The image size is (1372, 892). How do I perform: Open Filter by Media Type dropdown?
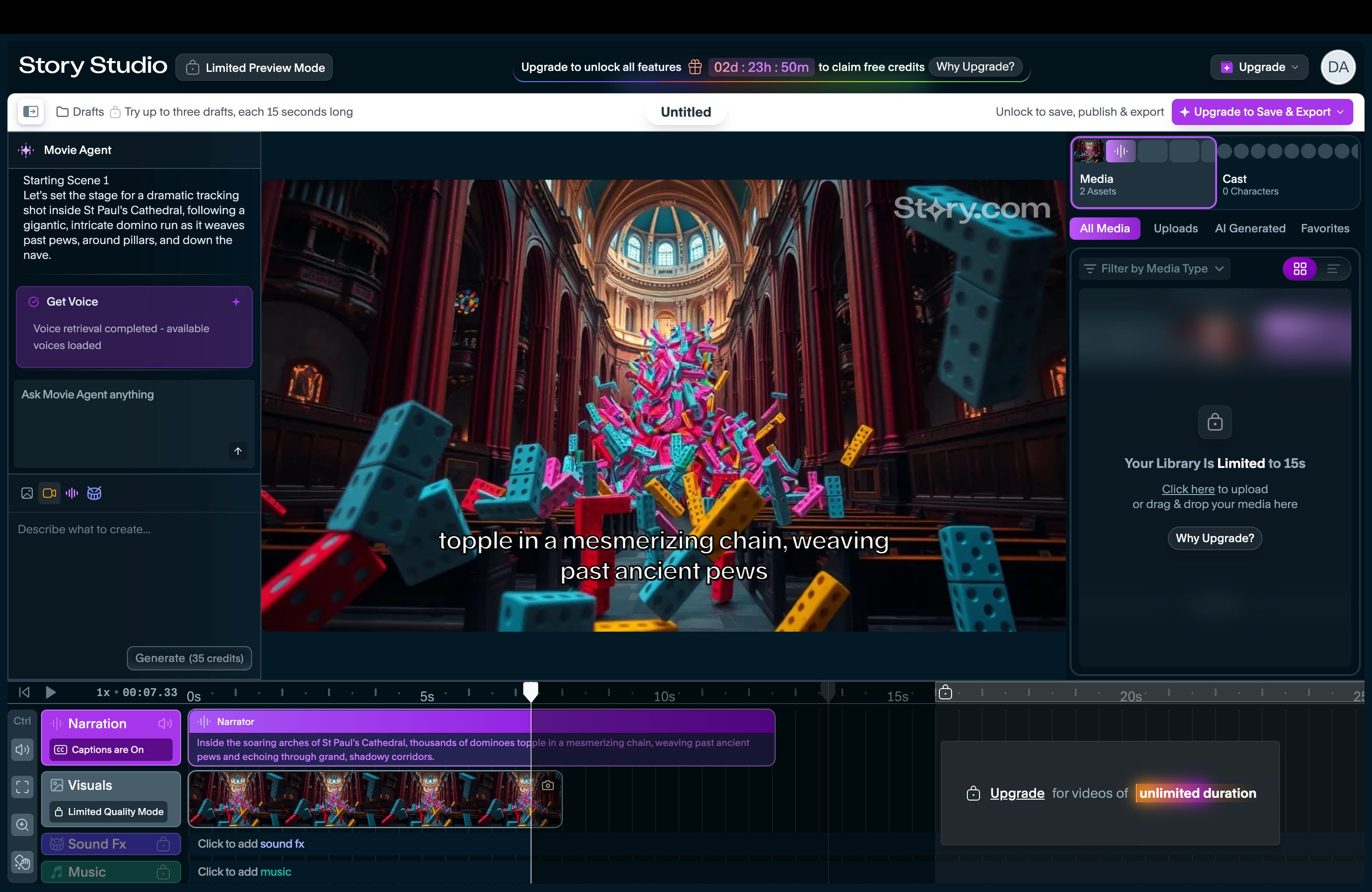coord(1154,269)
